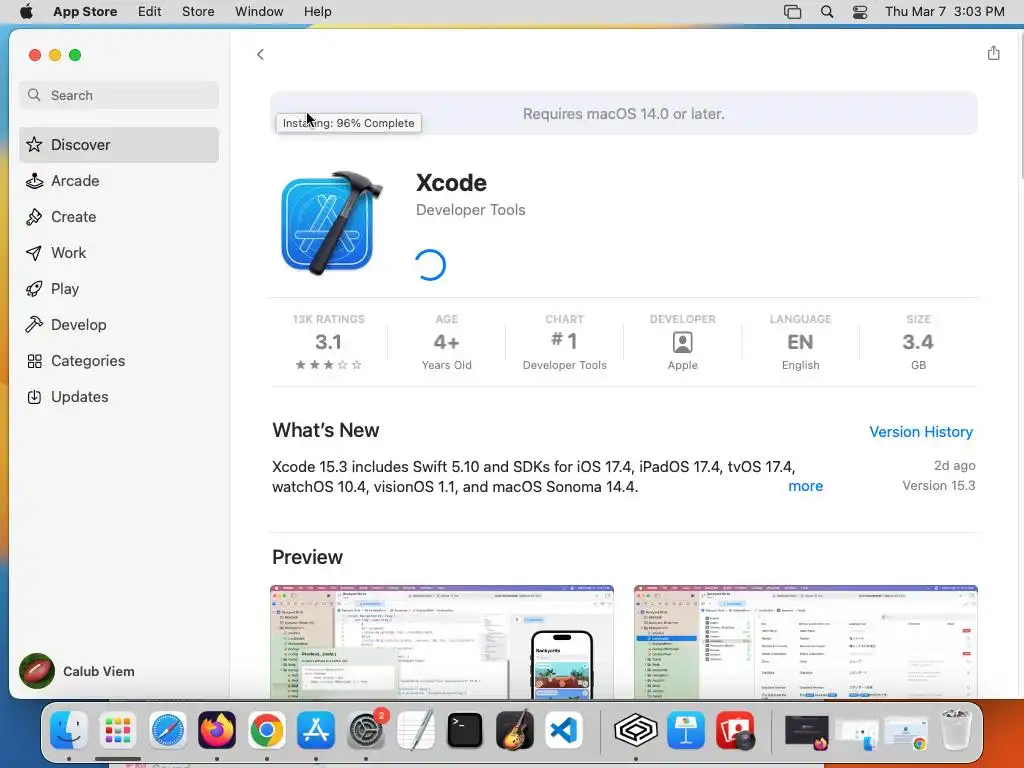
Task: Open the Updates section
Action: coord(119,396)
